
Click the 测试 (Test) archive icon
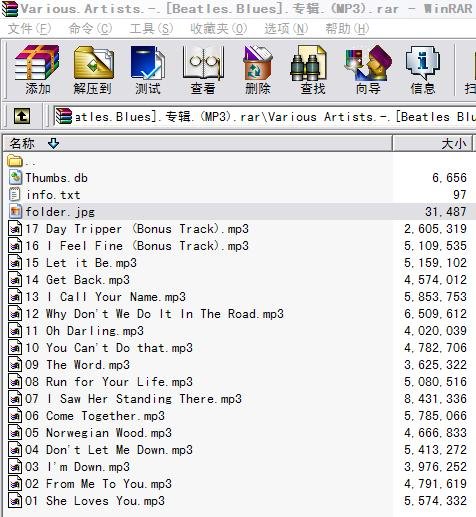click(x=148, y=70)
